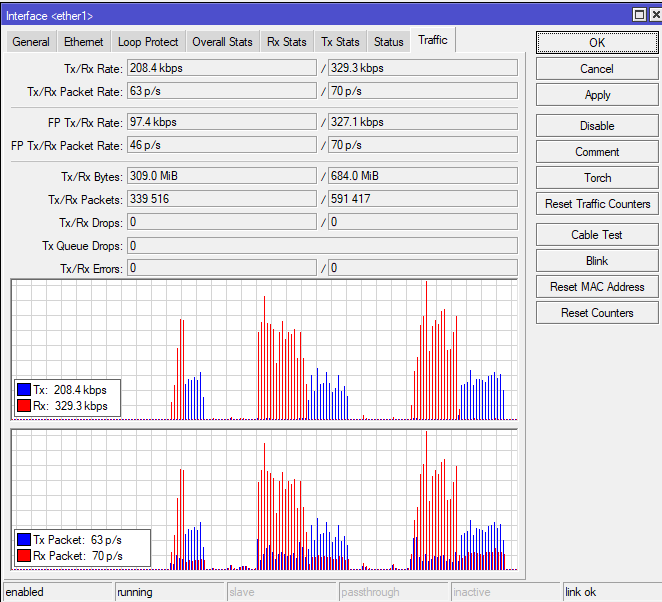The width and height of the screenshot is (662, 602).
Task: Click the inactive status bar entry
Action: 506,592
